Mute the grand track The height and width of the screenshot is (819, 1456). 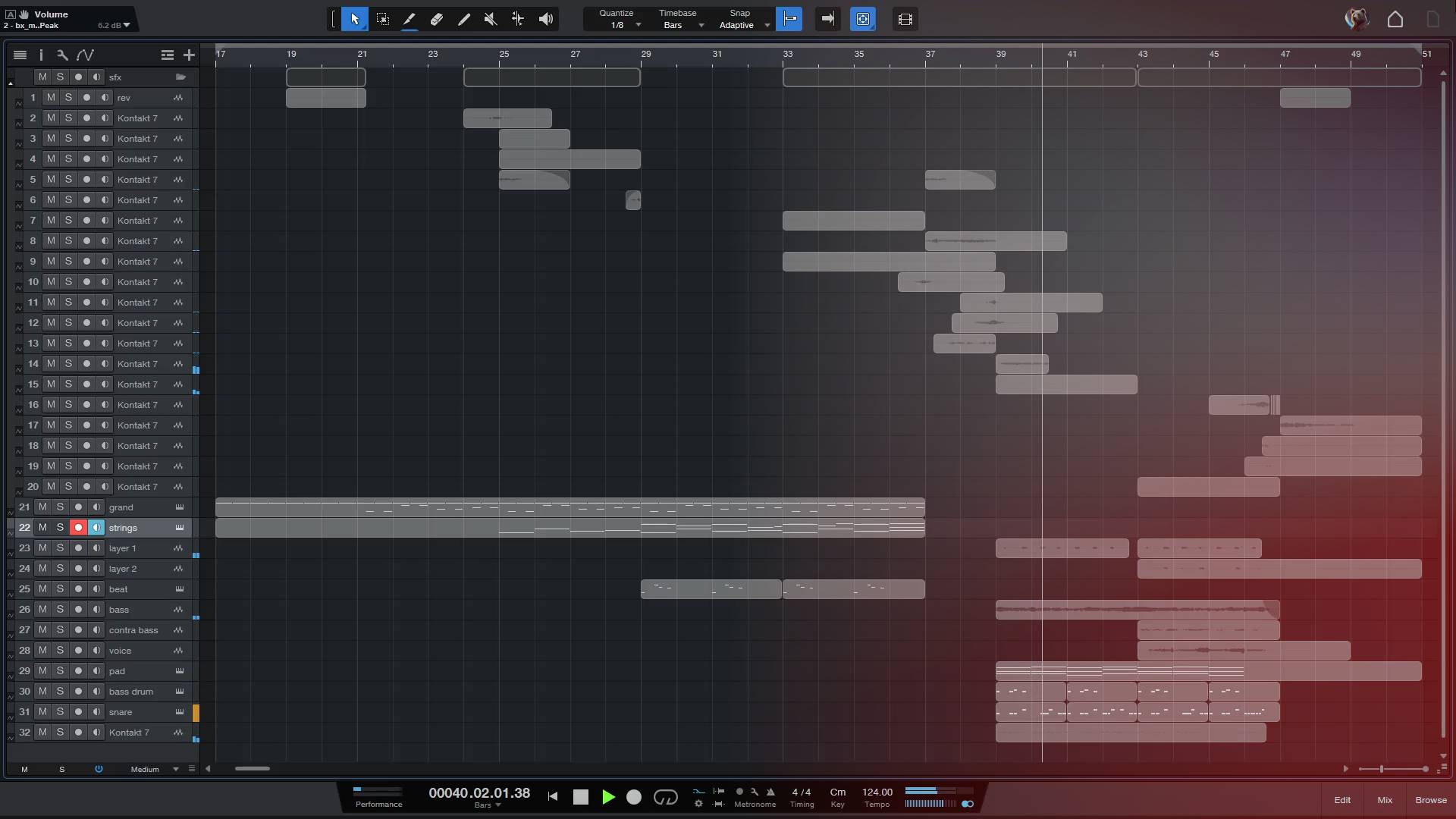[x=42, y=507]
